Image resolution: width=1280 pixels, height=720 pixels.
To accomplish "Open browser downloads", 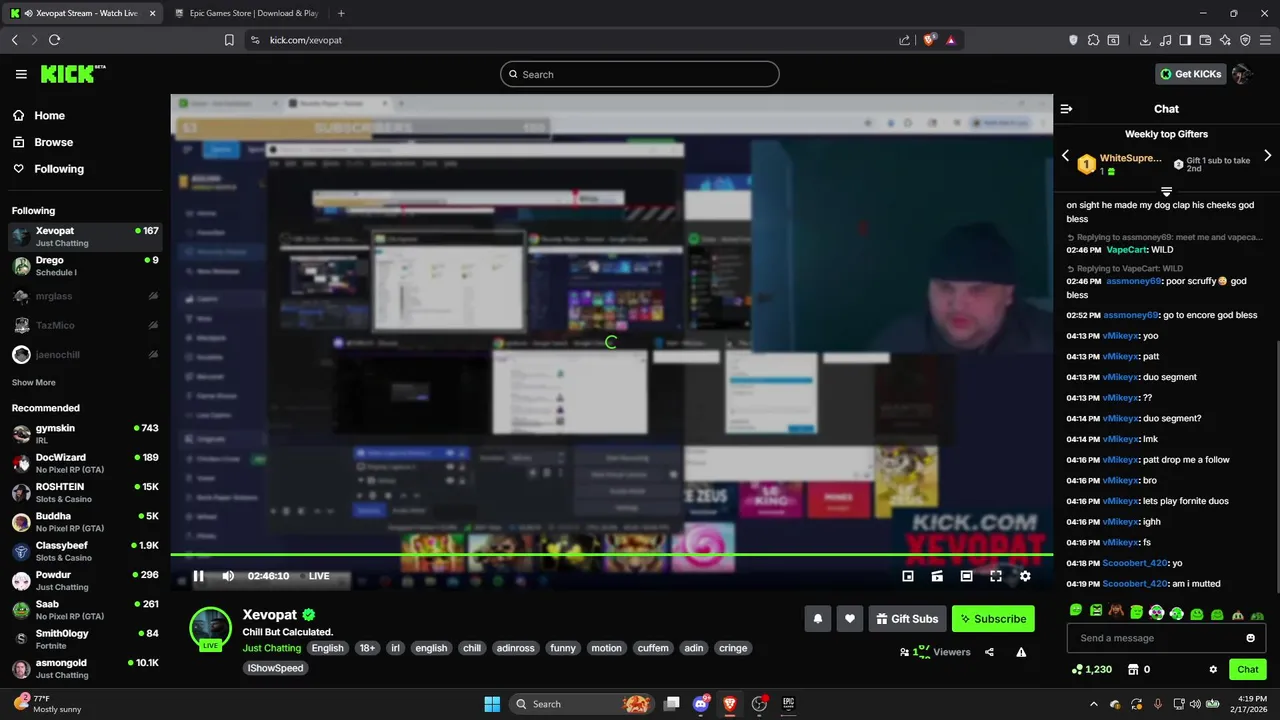I will click(1145, 40).
